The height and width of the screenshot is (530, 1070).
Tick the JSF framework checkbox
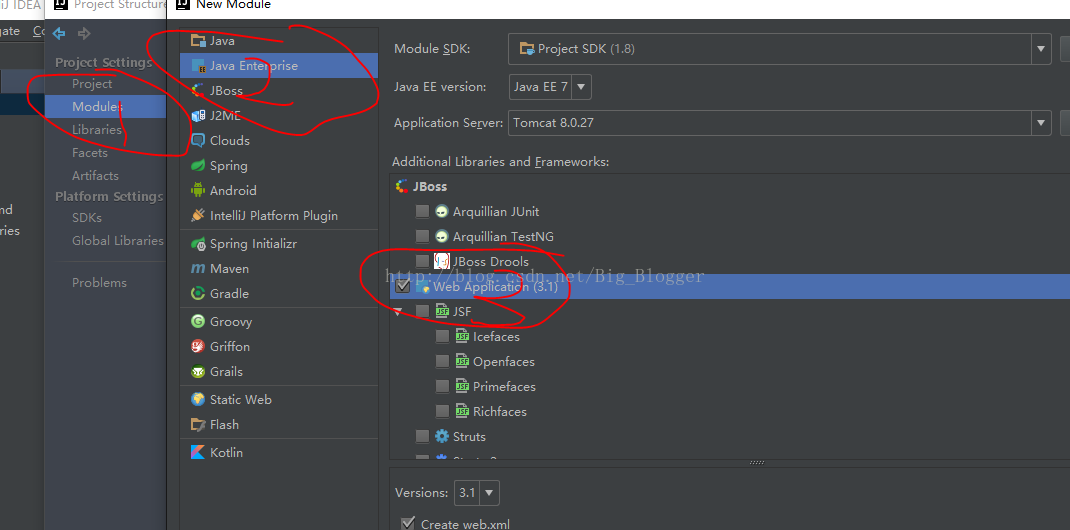[x=422, y=311]
